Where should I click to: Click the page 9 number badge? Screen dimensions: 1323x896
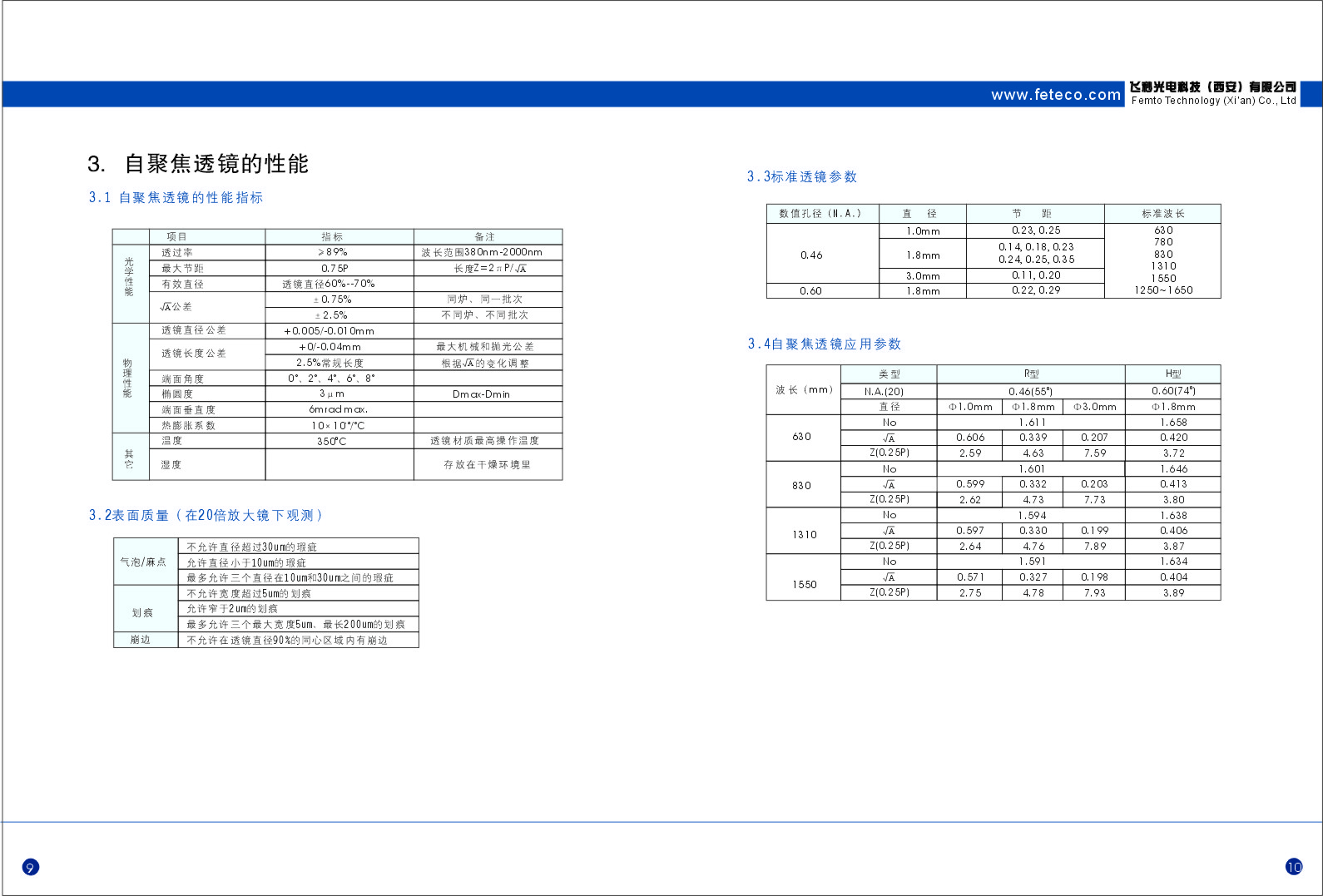pos(30,868)
